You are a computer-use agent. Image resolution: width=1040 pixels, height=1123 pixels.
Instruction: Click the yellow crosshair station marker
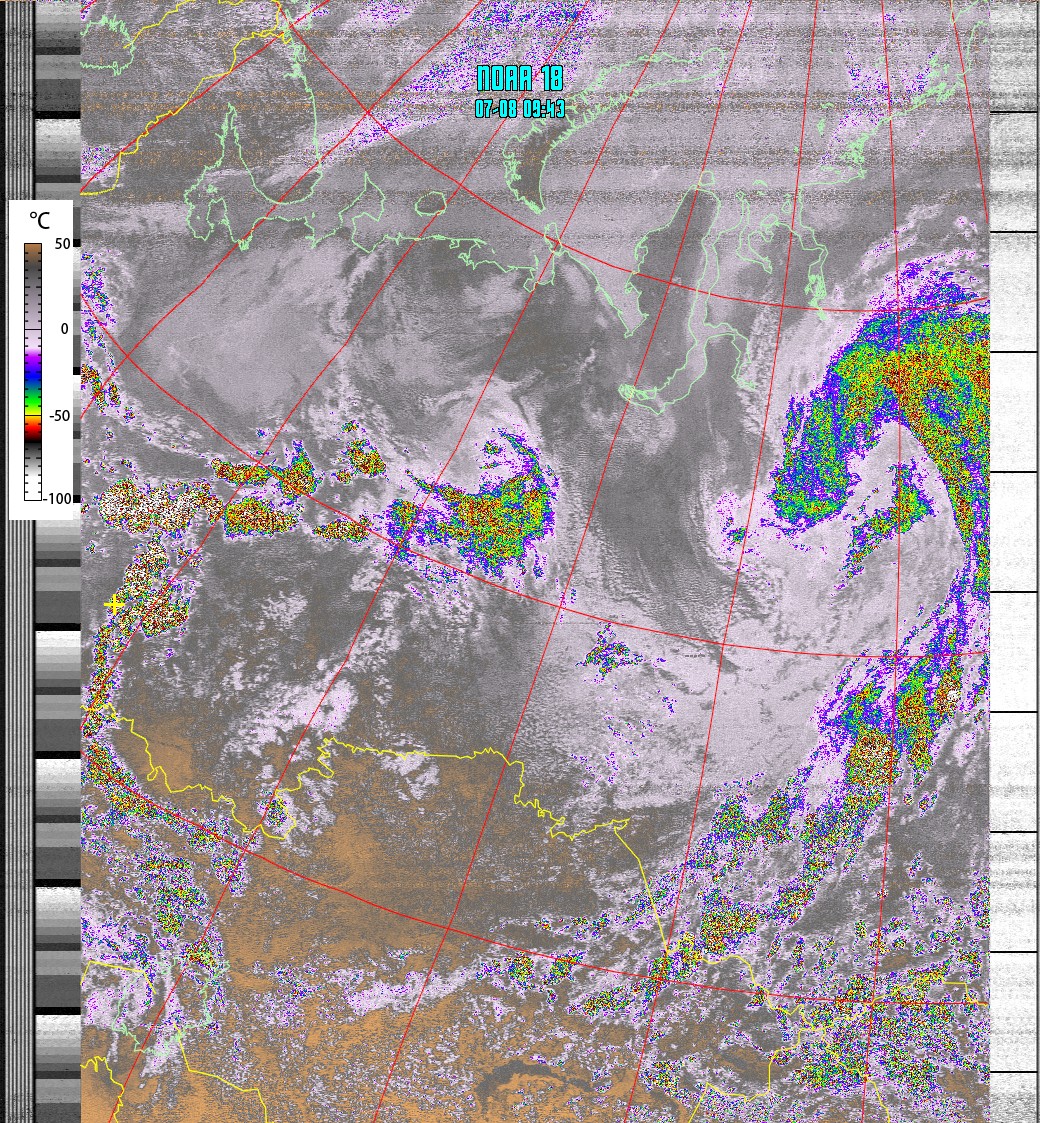tap(115, 604)
